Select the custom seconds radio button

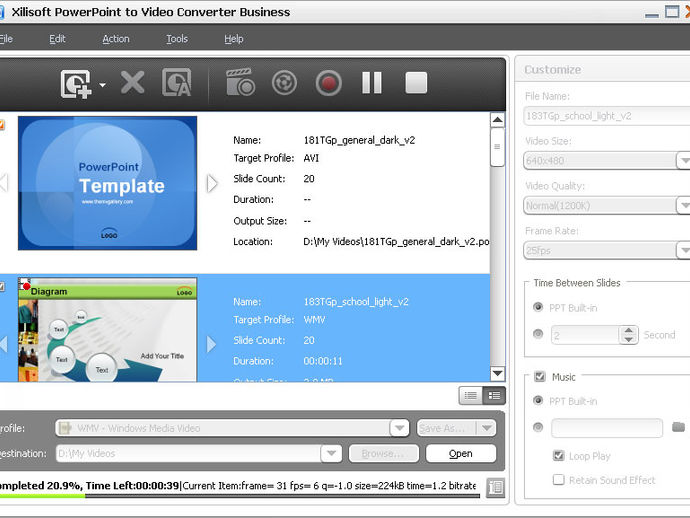[x=538, y=334]
